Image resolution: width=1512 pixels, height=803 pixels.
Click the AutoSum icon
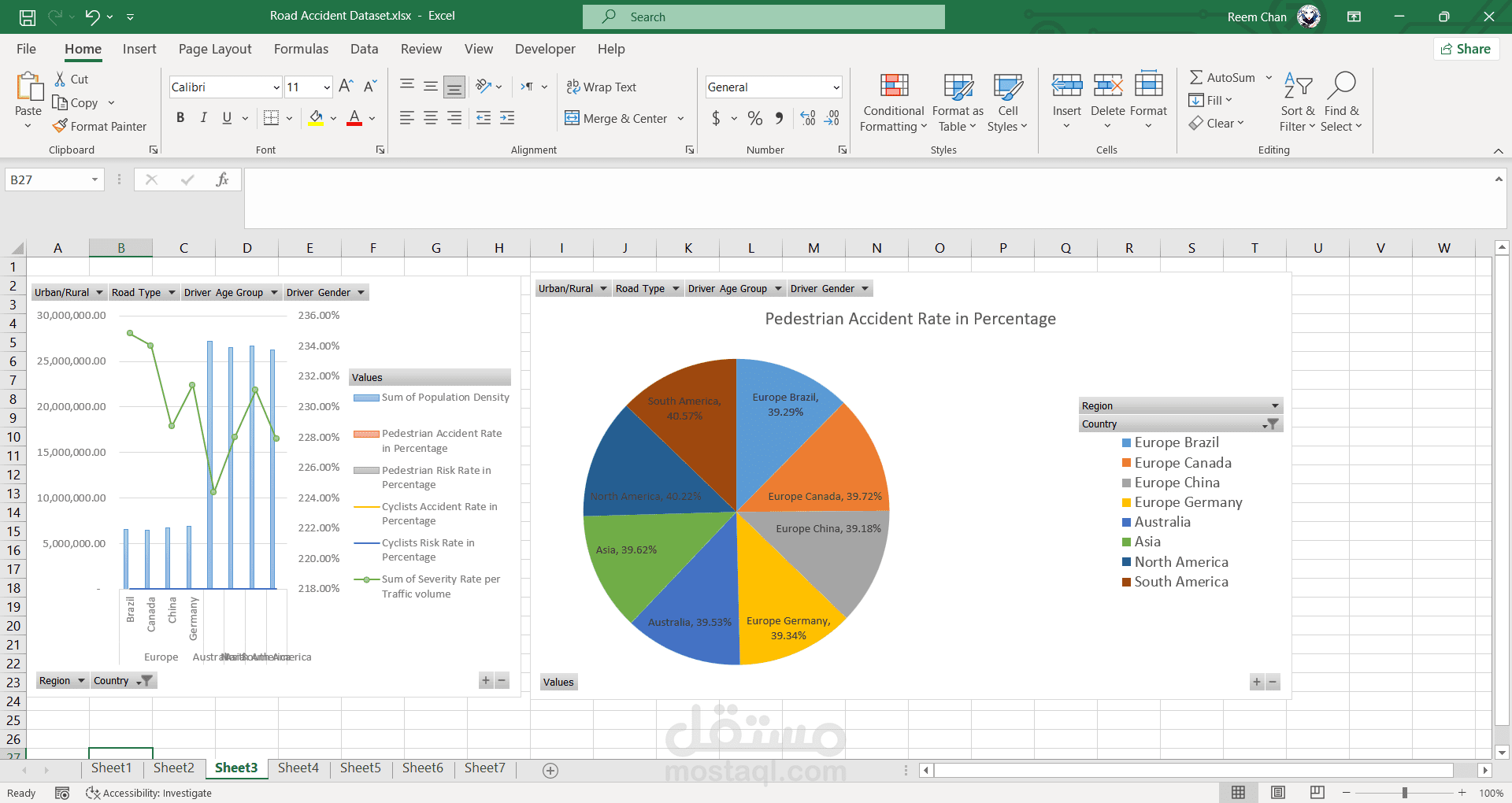coord(1198,77)
